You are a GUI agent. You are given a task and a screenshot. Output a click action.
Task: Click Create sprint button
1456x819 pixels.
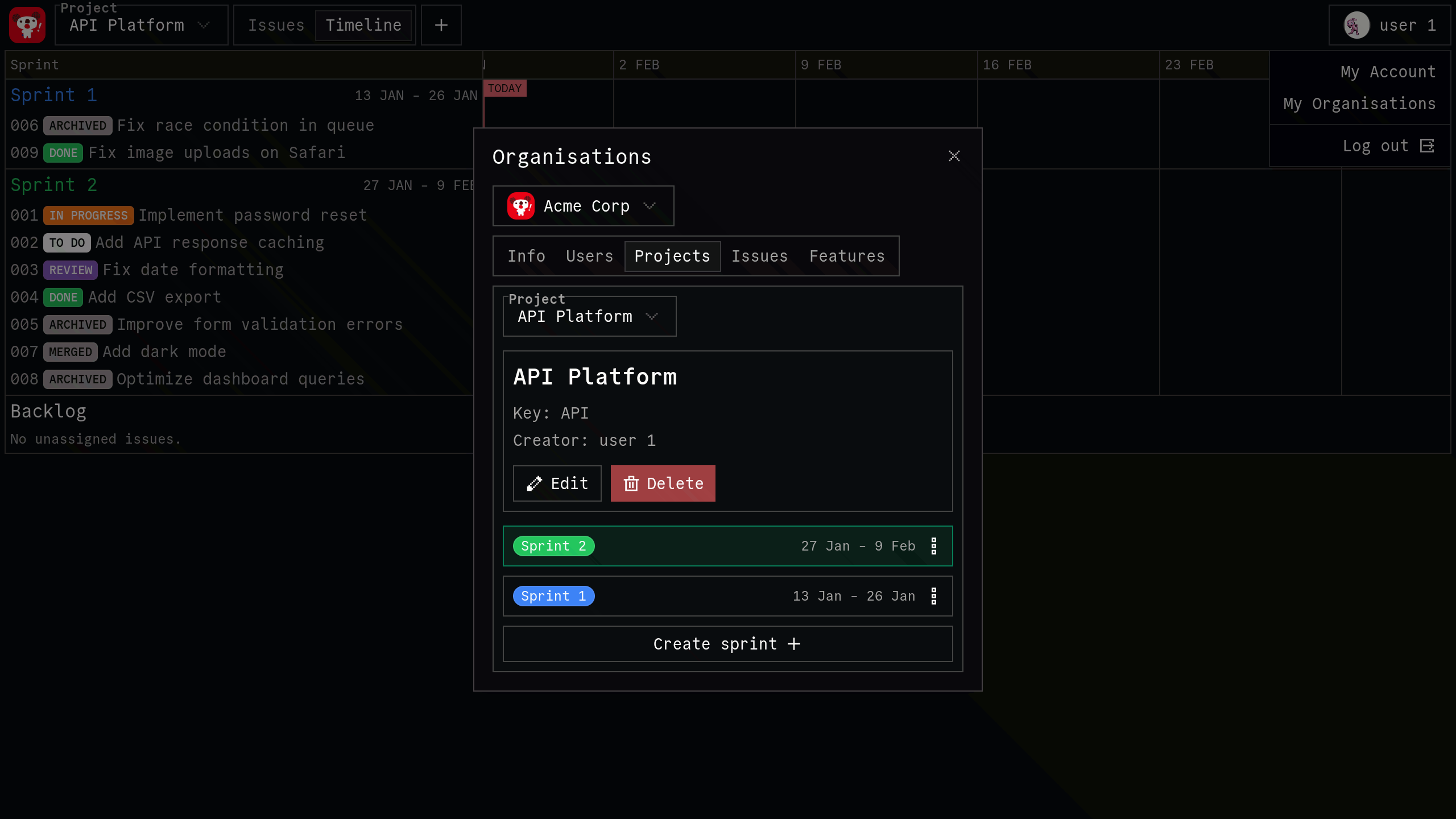[x=727, y=644]
